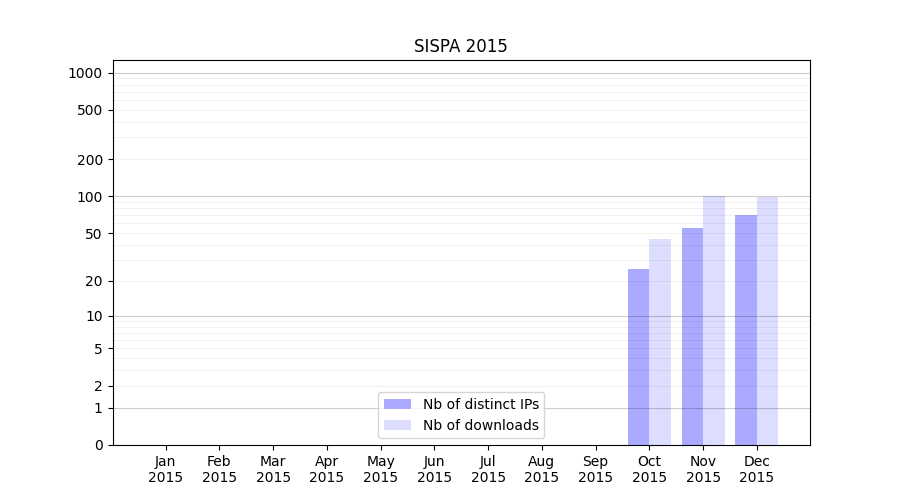Click the Dec 2015 downloads bar
Image resolution: width=900 pixels, height=500 pixels.
[767, 320]
